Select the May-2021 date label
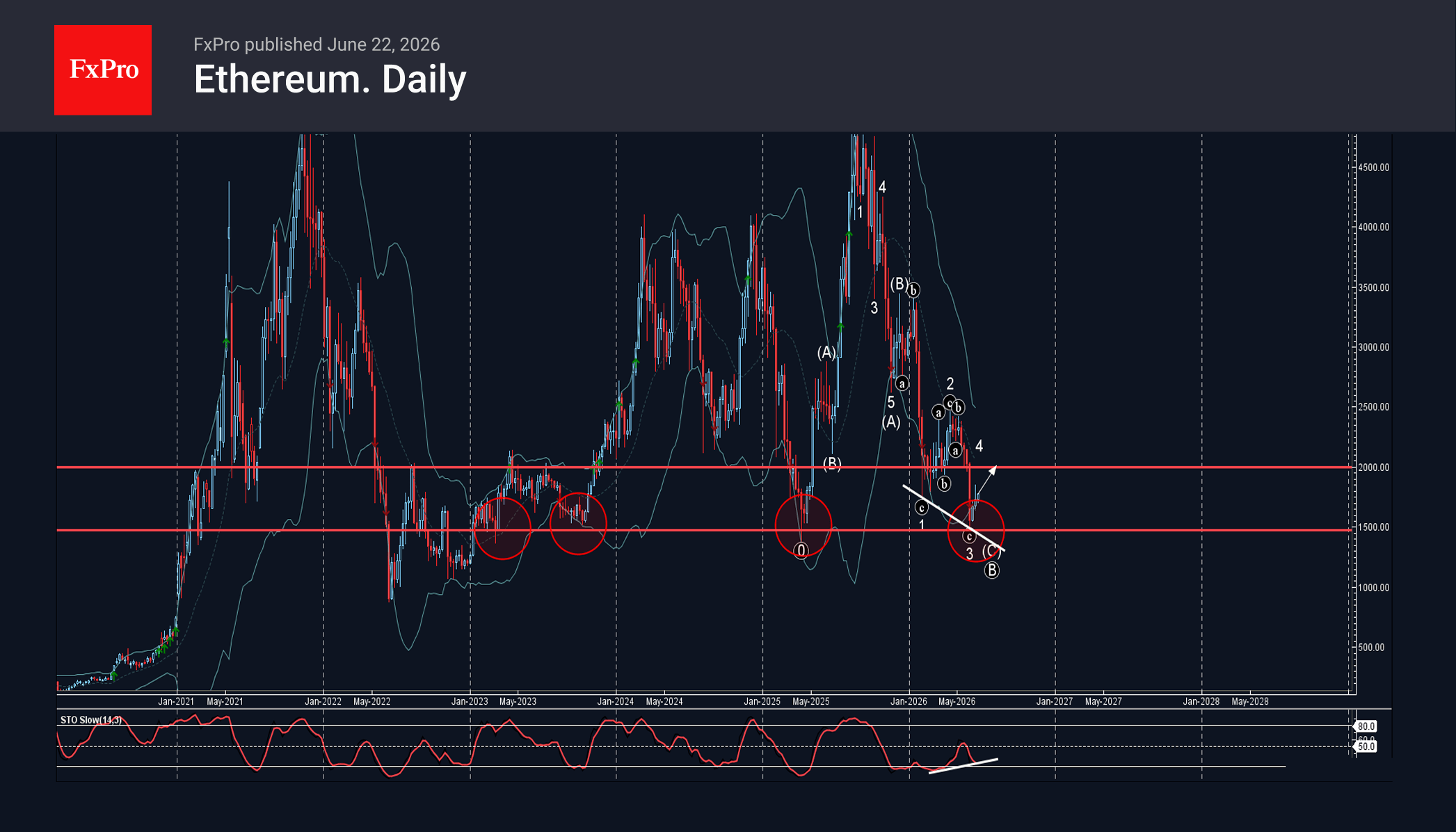This screenshot has width=1456, height=832. (225, 701)
